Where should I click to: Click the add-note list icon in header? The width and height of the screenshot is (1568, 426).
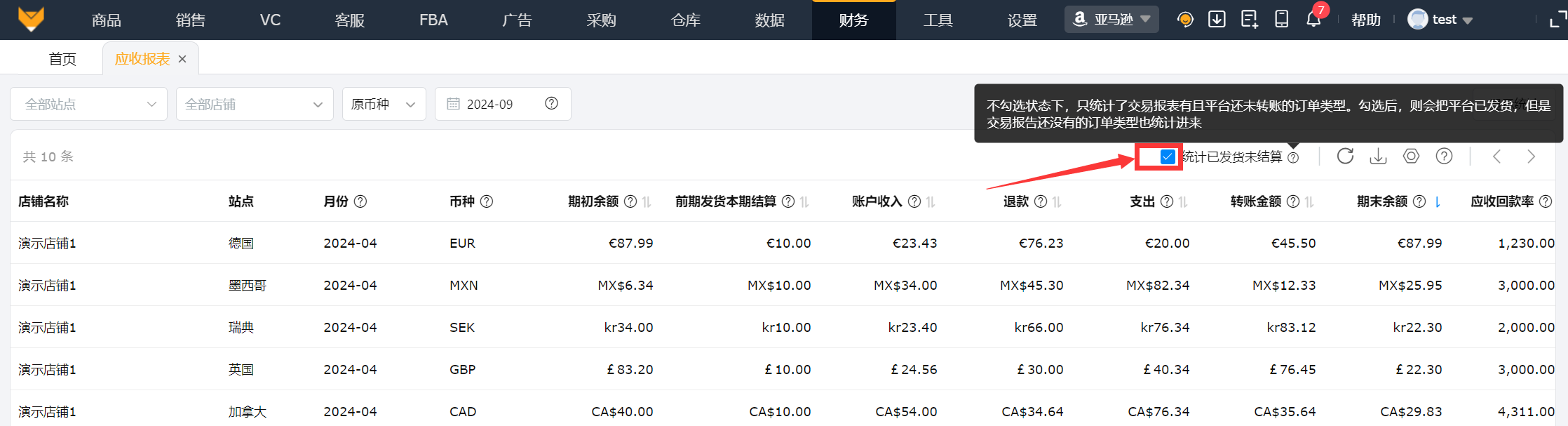tap(1249, 19)
